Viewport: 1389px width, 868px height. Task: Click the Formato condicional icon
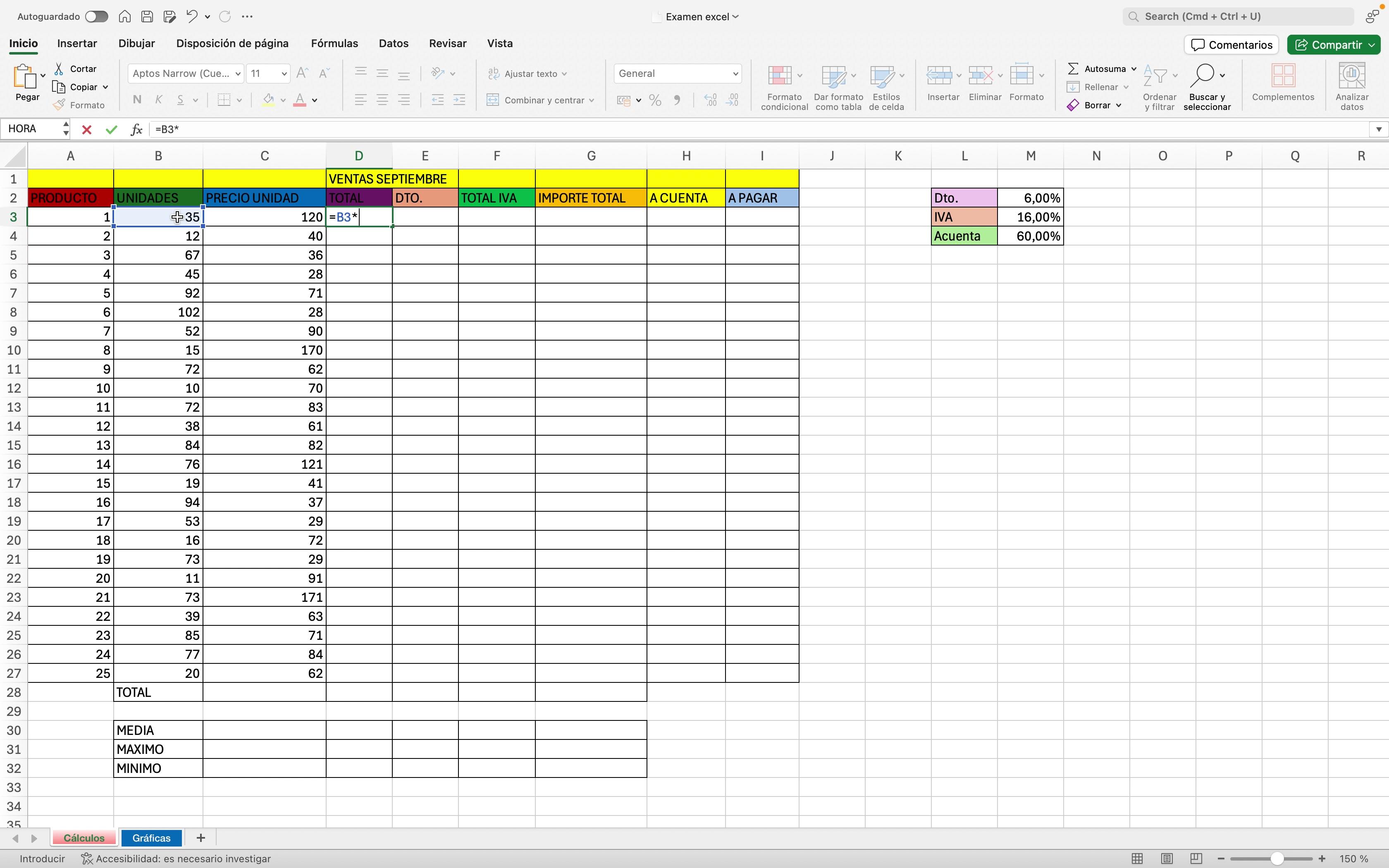(780, 76)
